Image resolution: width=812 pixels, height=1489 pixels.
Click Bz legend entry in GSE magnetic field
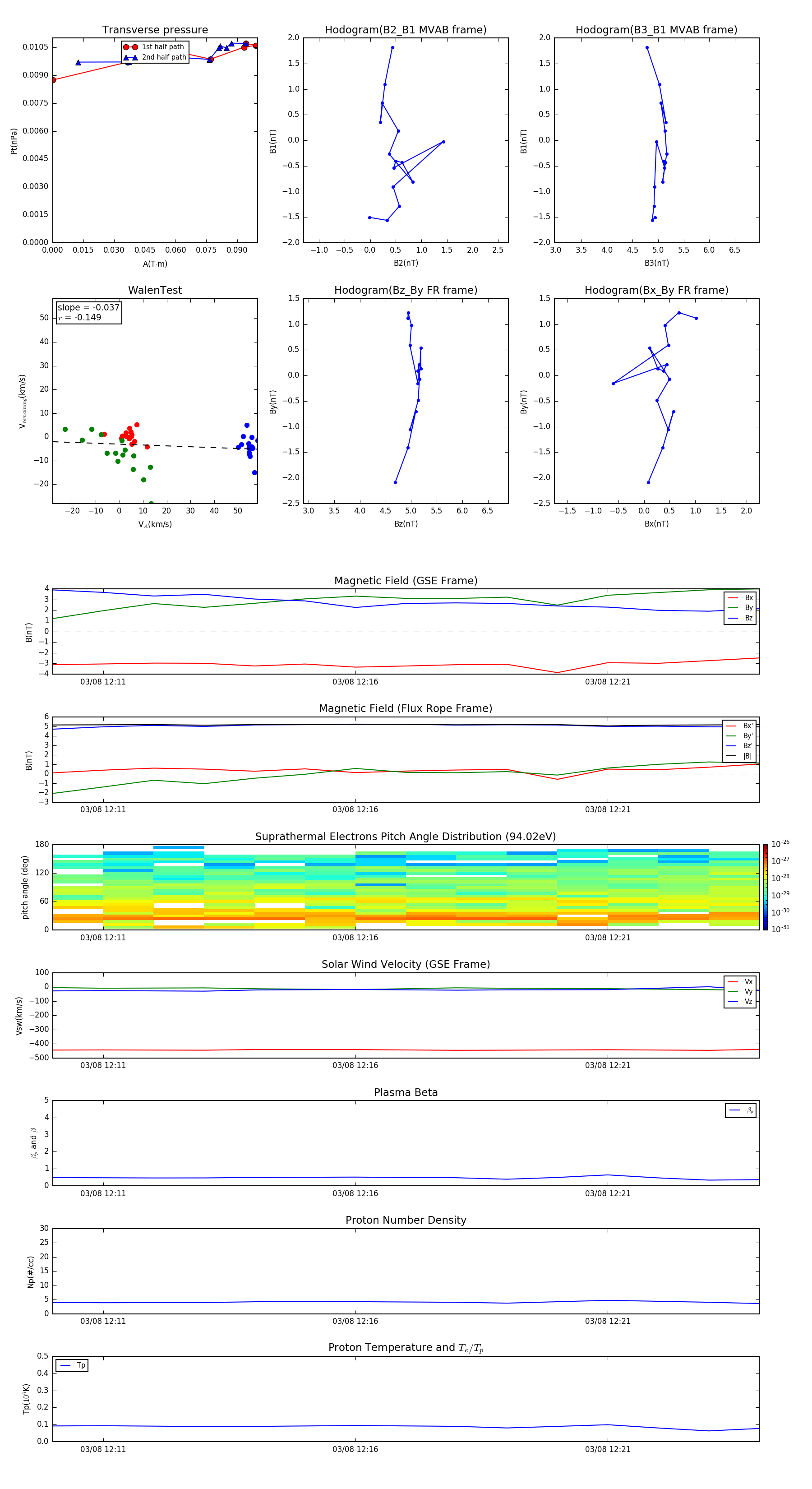[x=740, y=618]
